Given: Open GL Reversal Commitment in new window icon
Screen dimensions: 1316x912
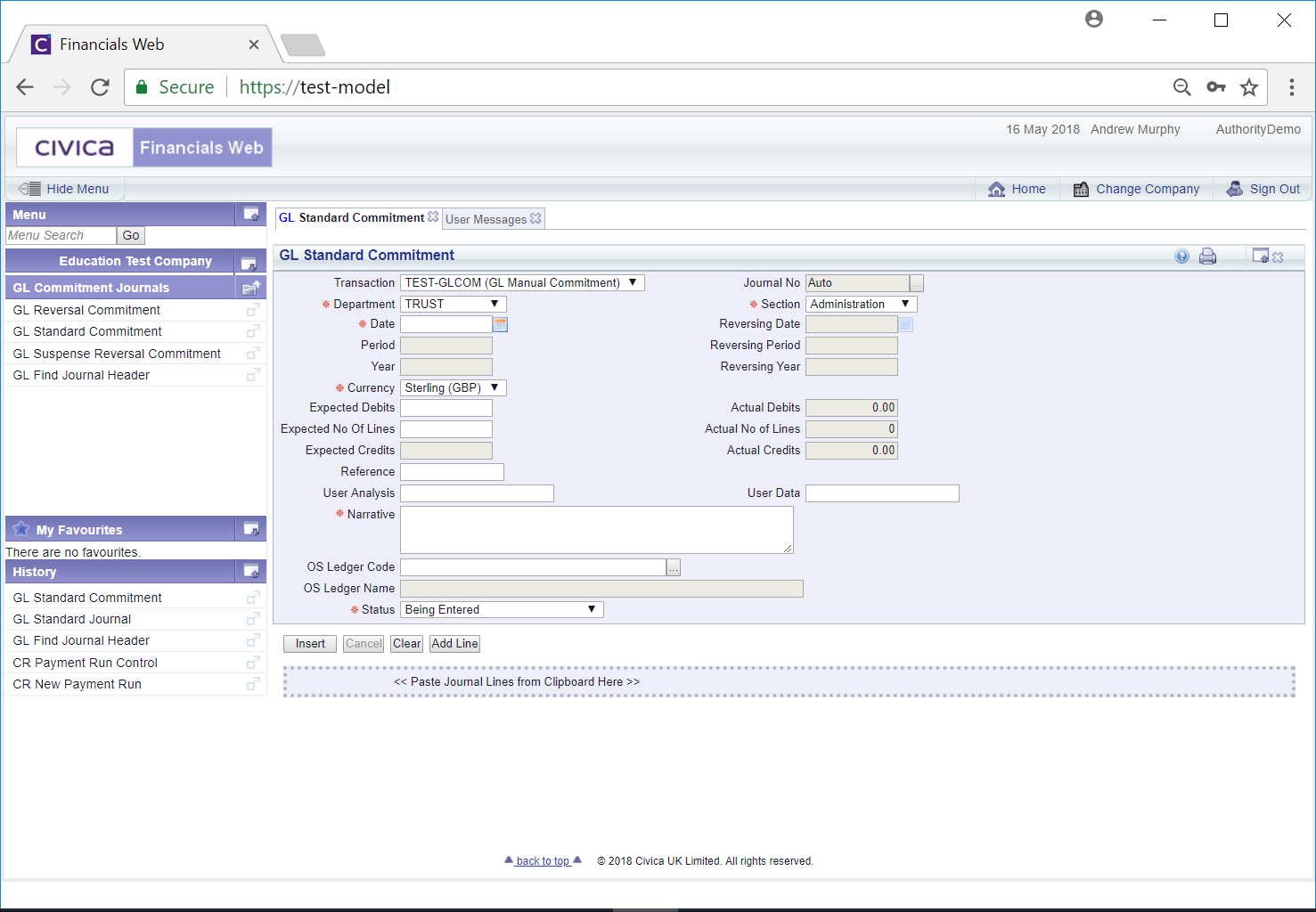Looking at the screenshot, I should 253,310.
